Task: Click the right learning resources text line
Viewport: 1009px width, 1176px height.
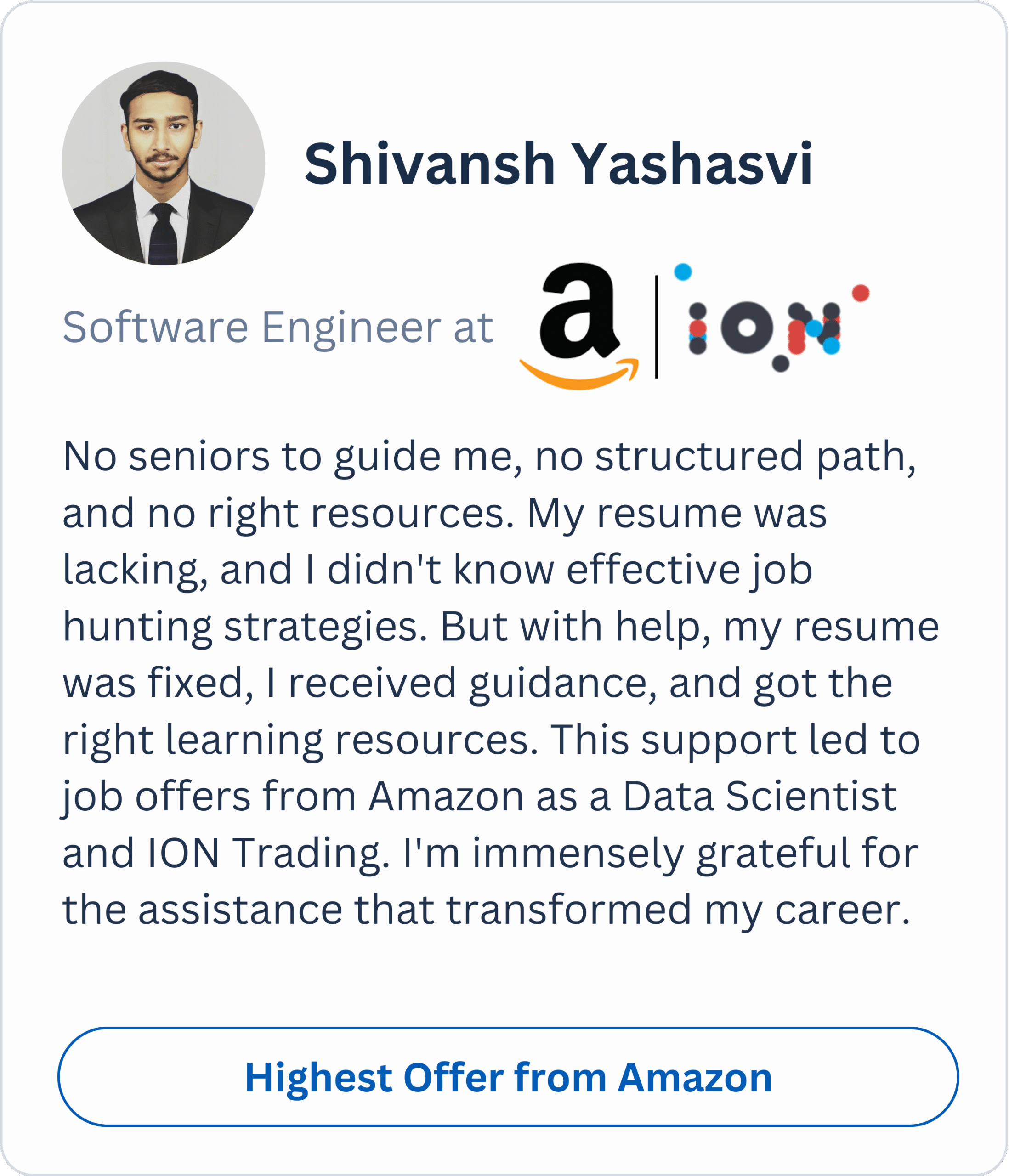Action: click(x=300, y=740)
